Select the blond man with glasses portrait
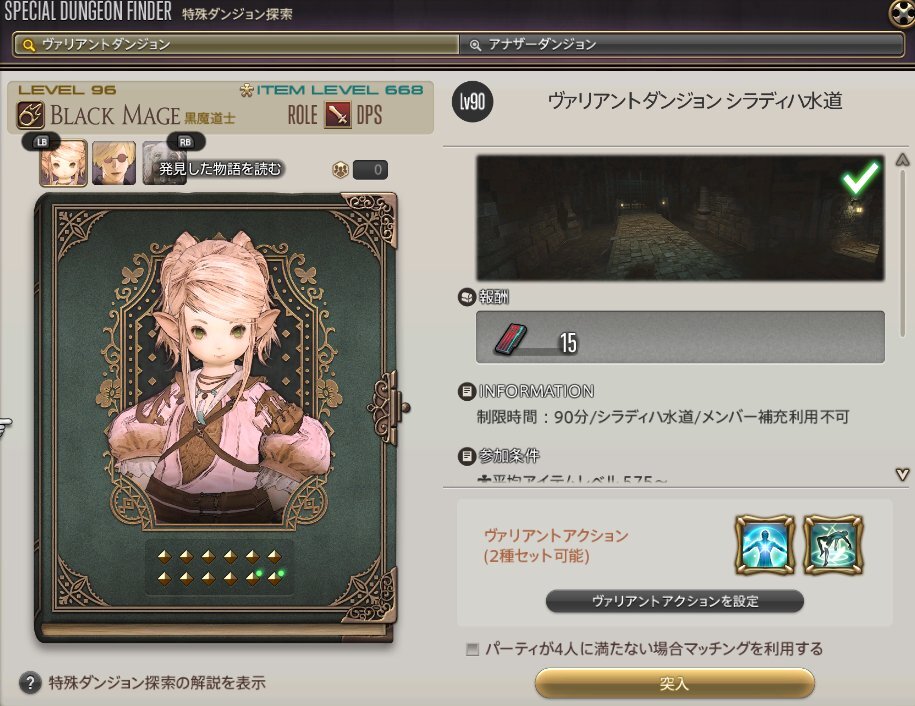915x706 pixels. click(x=114, y=163)
